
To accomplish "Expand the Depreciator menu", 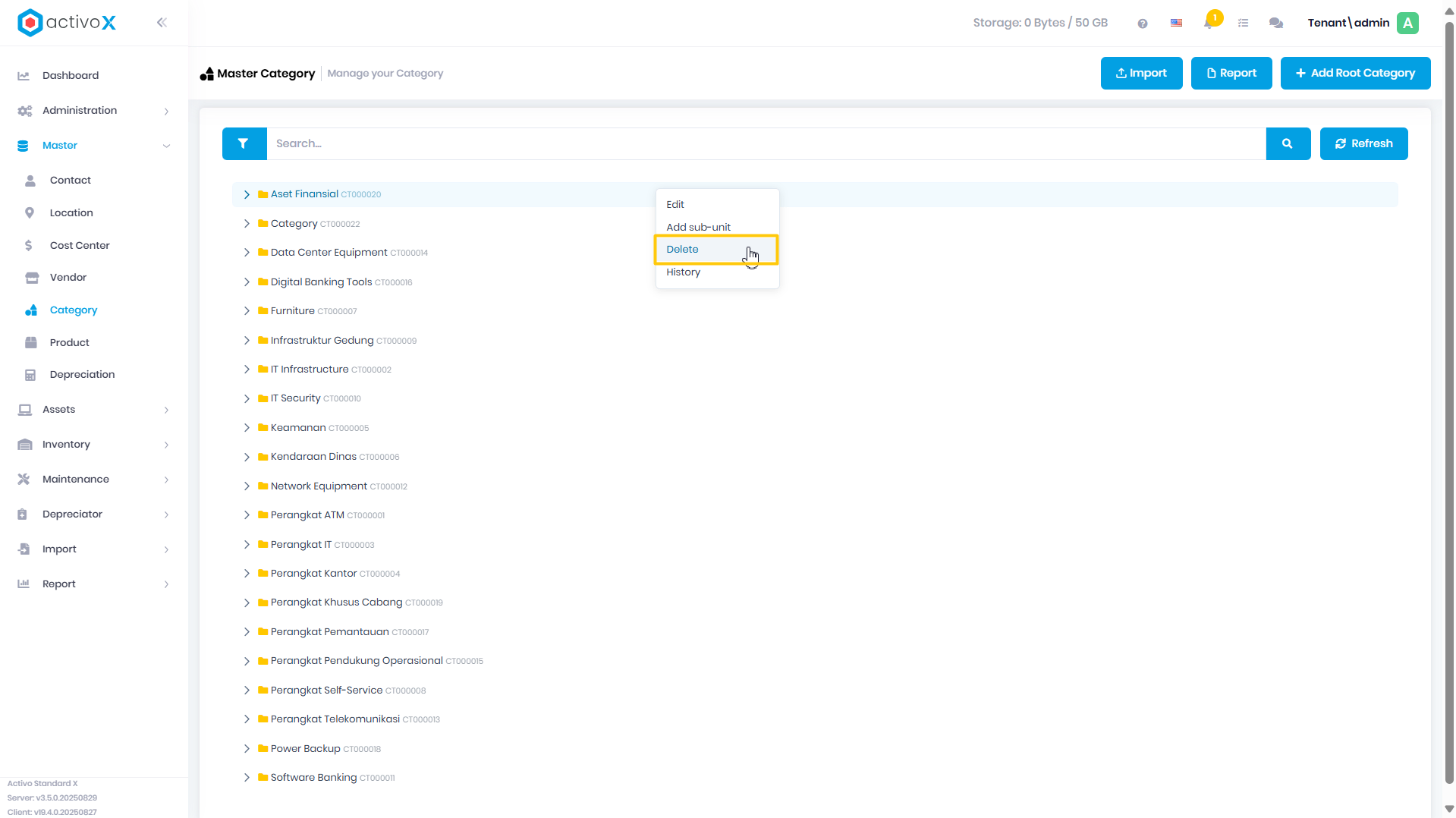I will click(x=94, y=514).
